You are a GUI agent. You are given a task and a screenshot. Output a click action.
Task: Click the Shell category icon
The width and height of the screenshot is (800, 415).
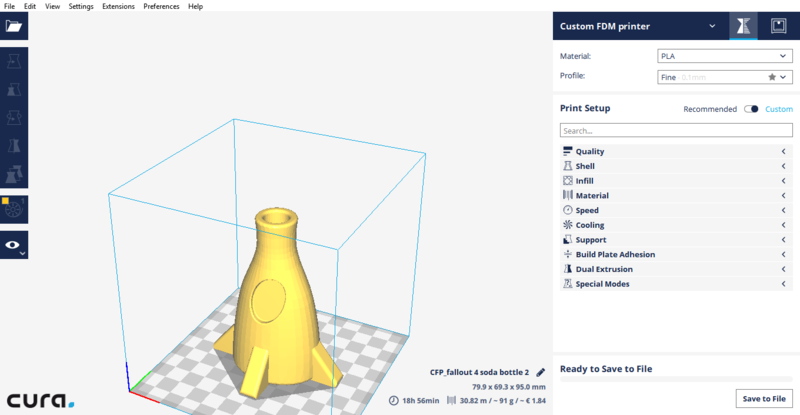[567, 166]
